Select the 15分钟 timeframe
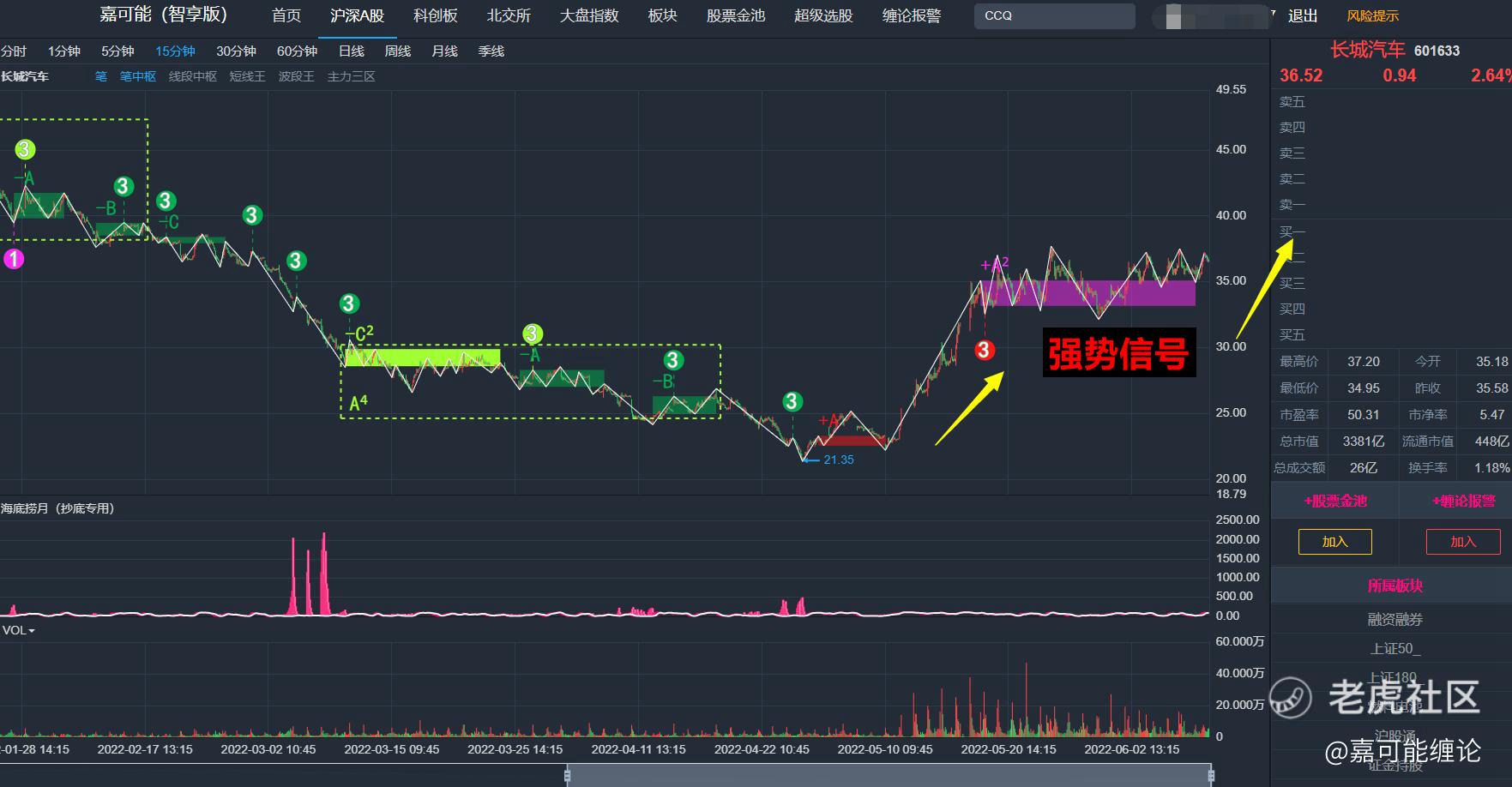1512x787 pixels. [175, 51]
